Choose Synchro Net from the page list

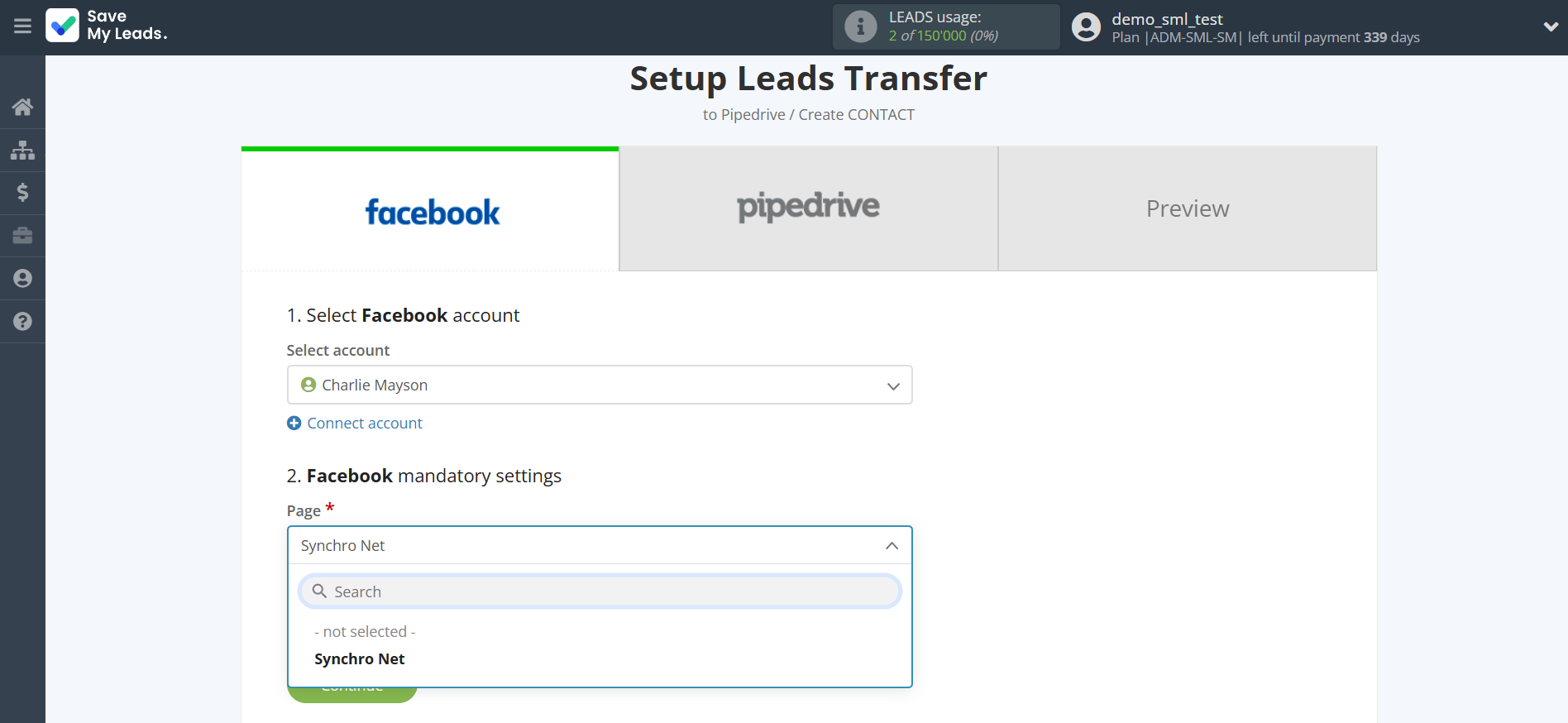pos(359,658)
